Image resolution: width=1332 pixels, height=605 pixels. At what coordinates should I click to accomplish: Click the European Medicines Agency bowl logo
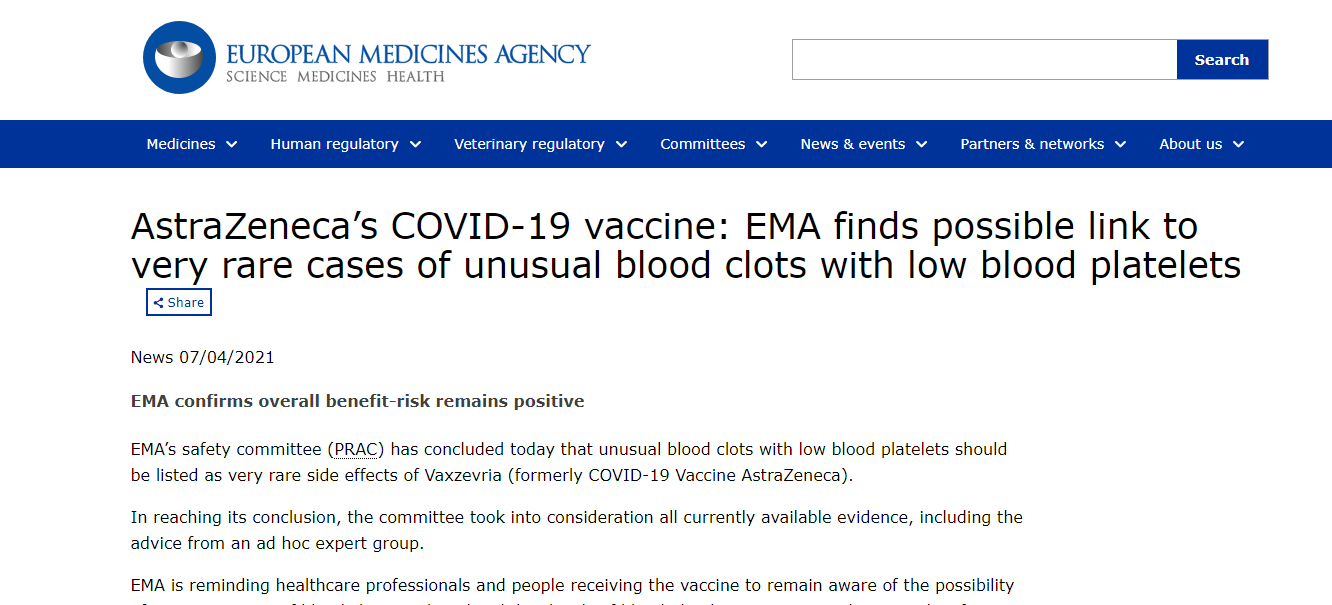[x=179, y=57]
